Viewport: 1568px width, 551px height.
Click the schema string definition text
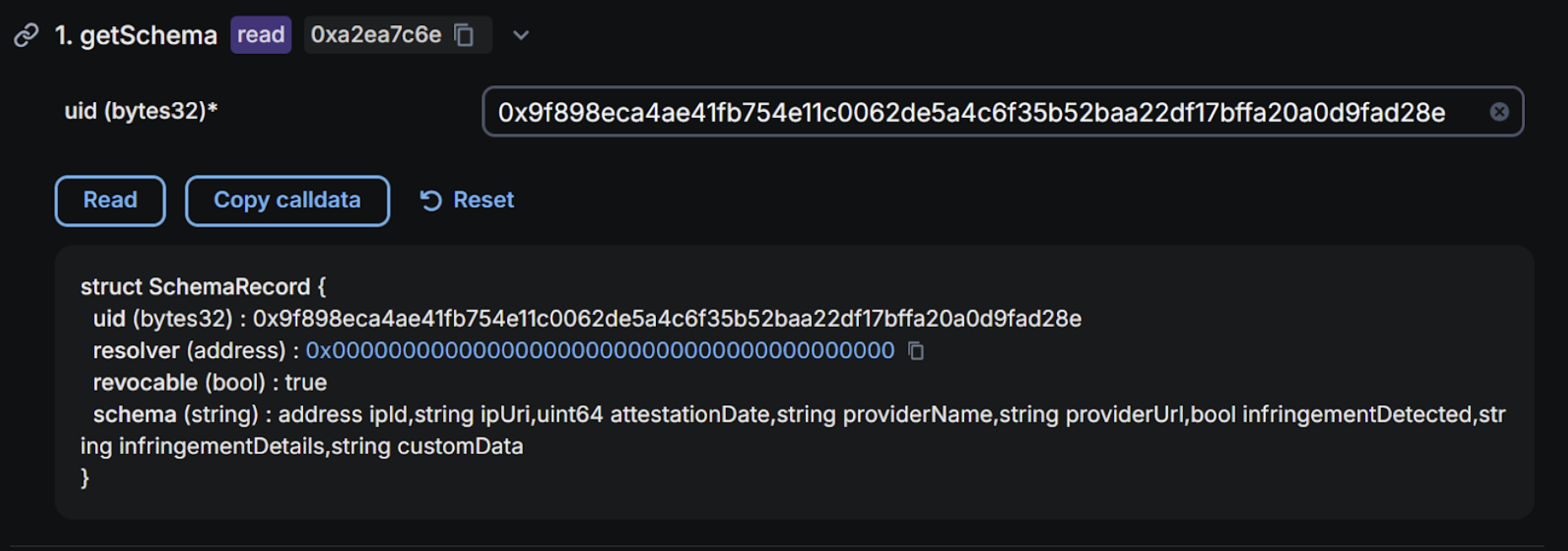point(792,430)
